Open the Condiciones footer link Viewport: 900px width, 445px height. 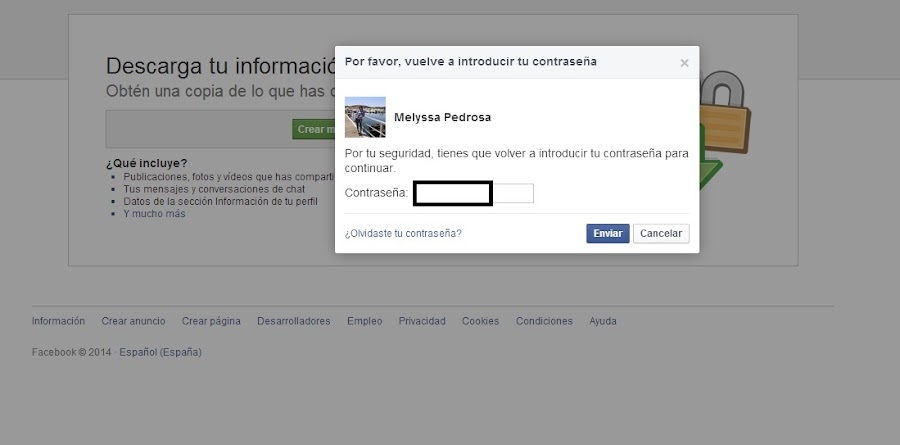[x=544, y=321]
